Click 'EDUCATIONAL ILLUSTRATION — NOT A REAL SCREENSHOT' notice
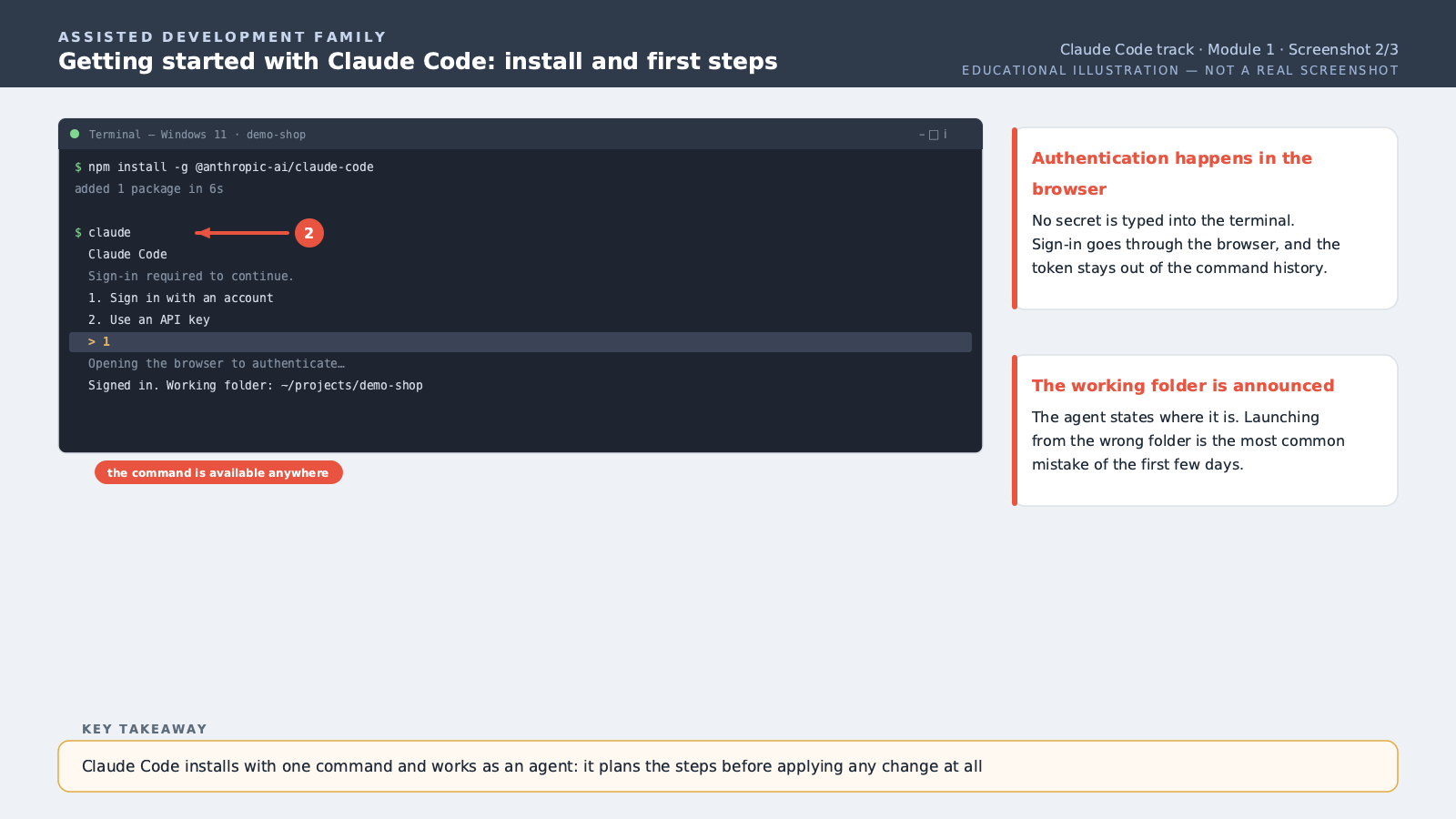Screen dimensions: 1456x819 click(x=1180, y=70)
